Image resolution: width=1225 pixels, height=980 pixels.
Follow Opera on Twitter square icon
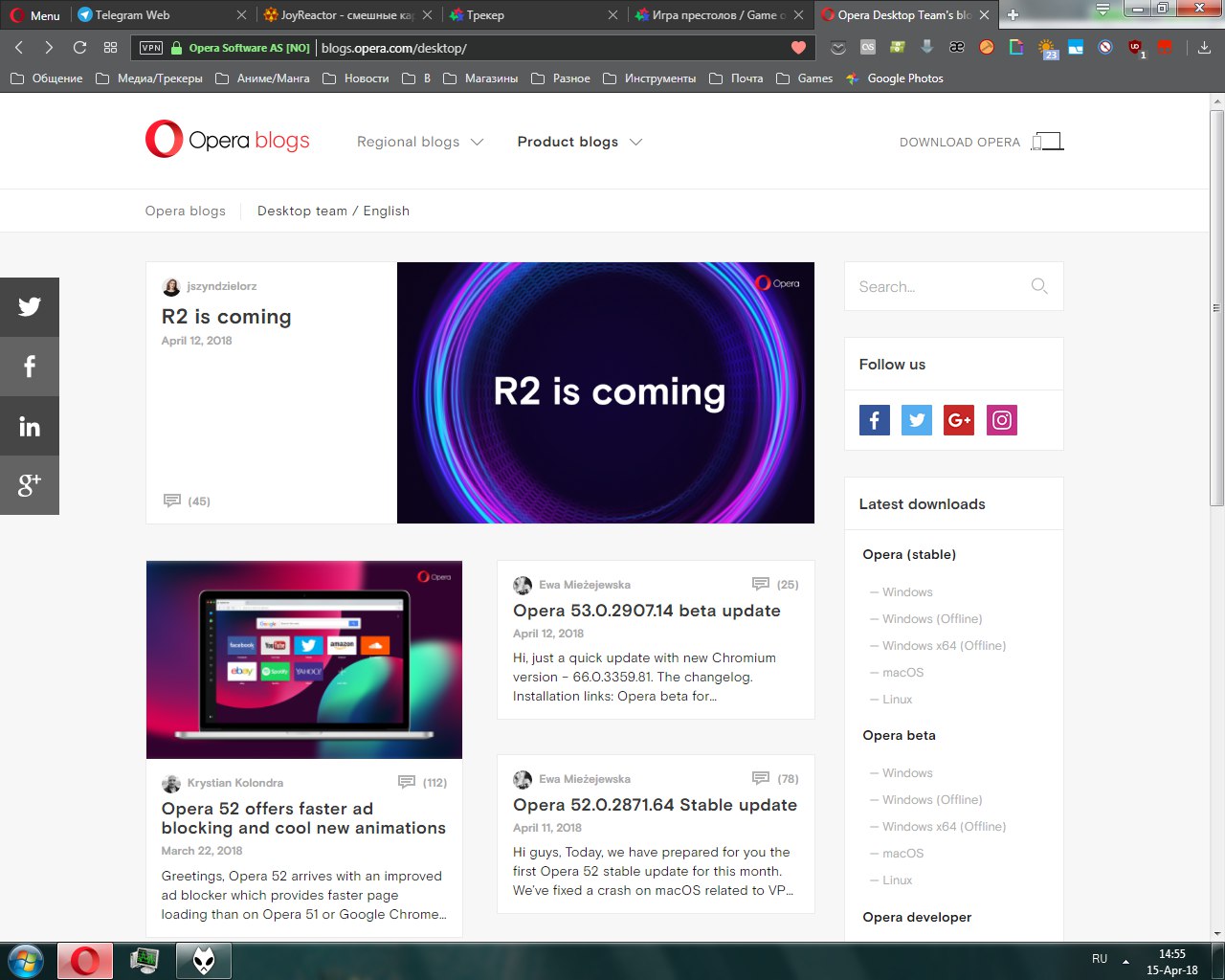coord(917,420)
